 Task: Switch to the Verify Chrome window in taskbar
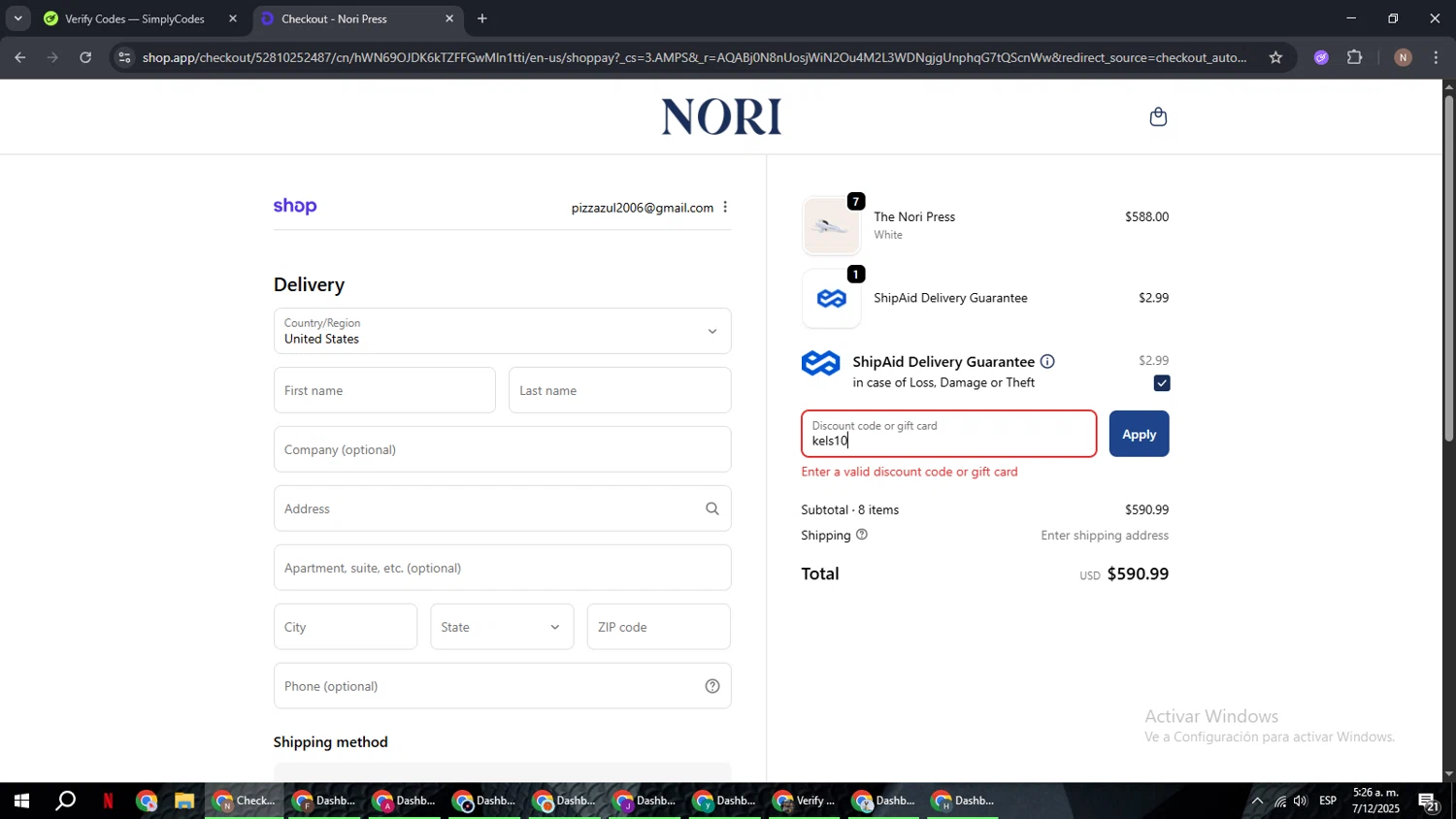tap(805, 802)
